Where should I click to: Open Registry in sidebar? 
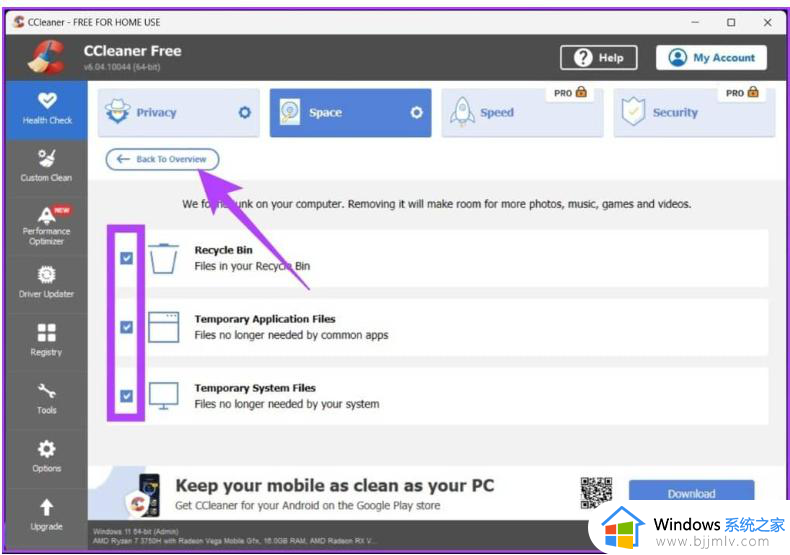(47, 340)
